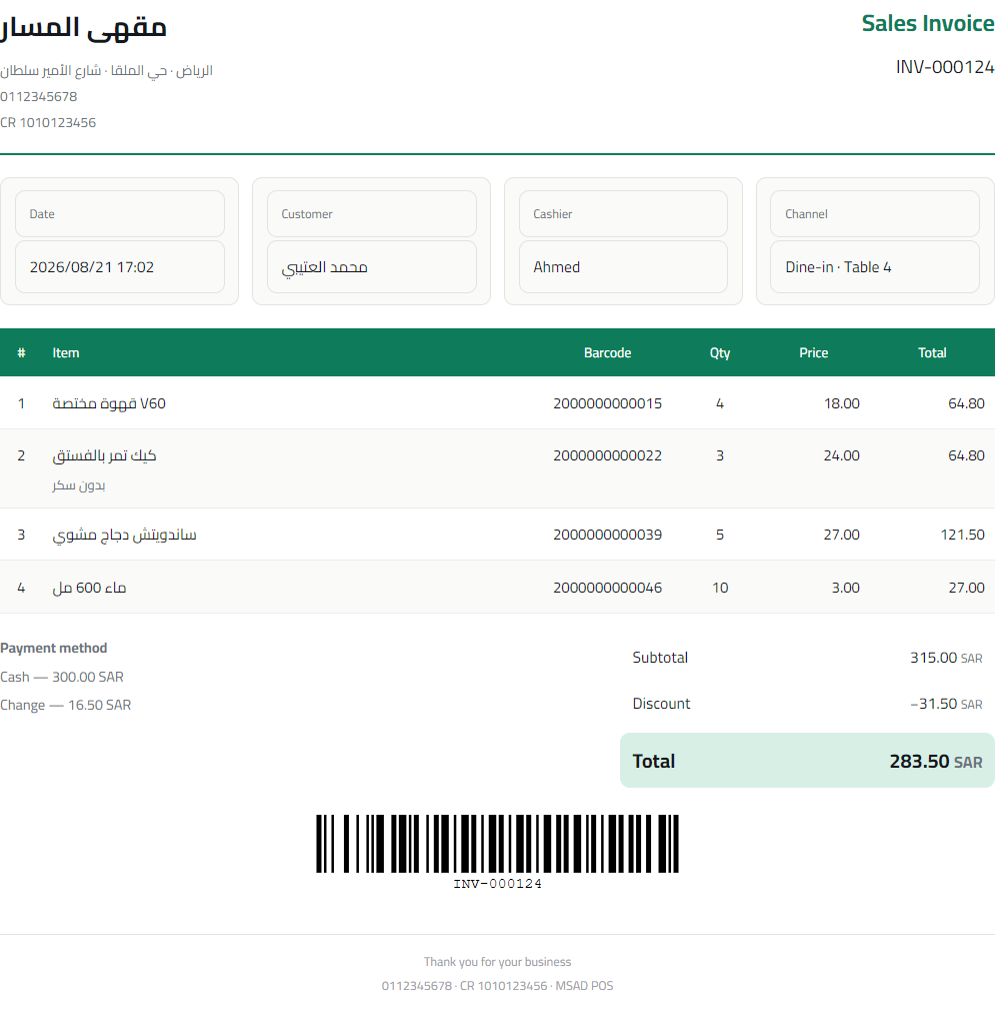Click the Subtotal label
The height and width of the screenshot is (1022, 995).
point(660,658)
